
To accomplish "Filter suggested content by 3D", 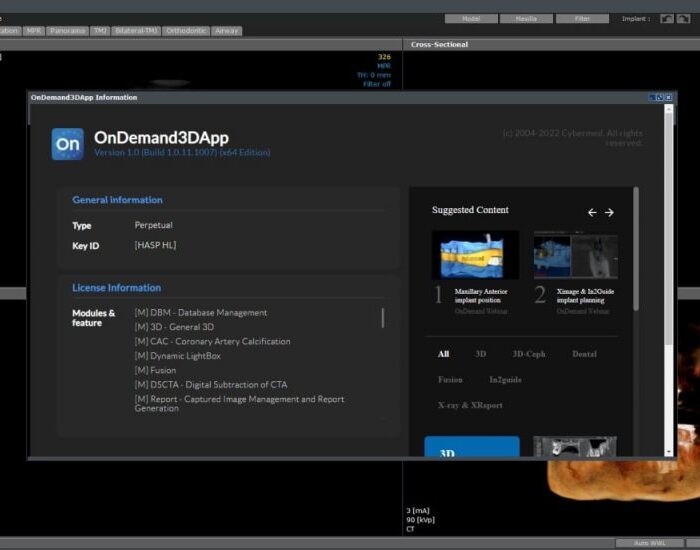I will (x=480, y=354).
